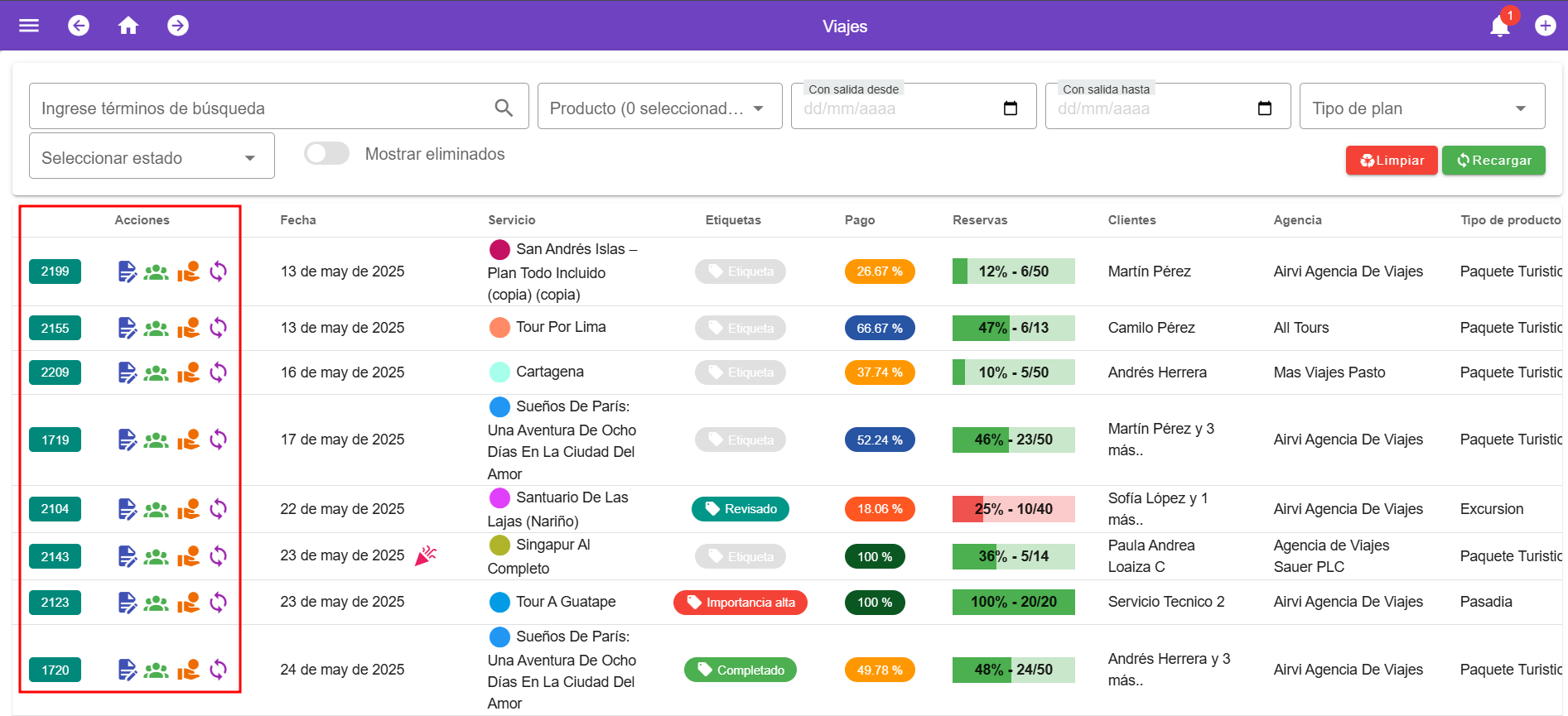This screenshot has width=1568, height=716.
Task: Go back using the left arrow
Action: [79, 26]
